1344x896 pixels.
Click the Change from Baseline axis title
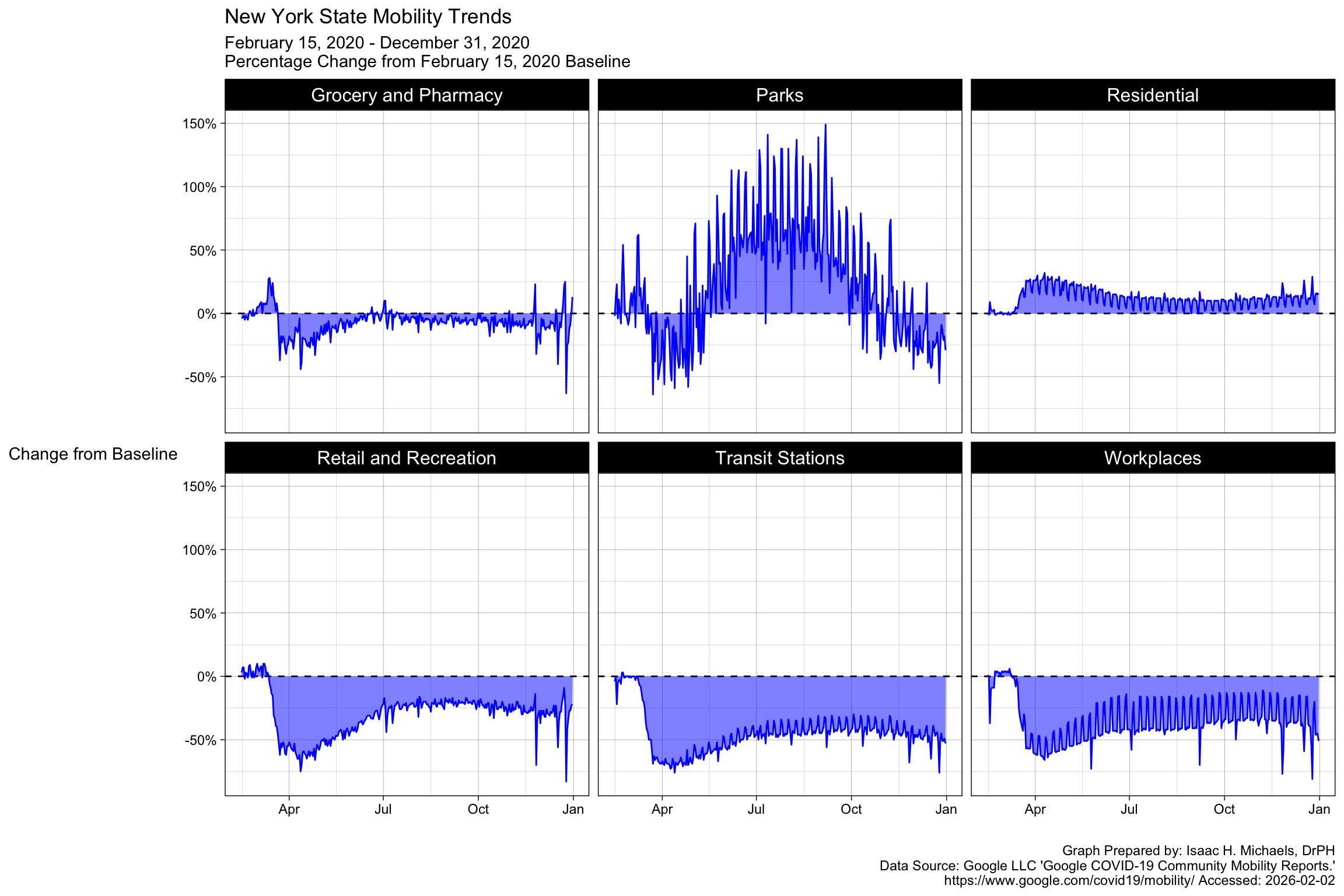click(93, 454)
